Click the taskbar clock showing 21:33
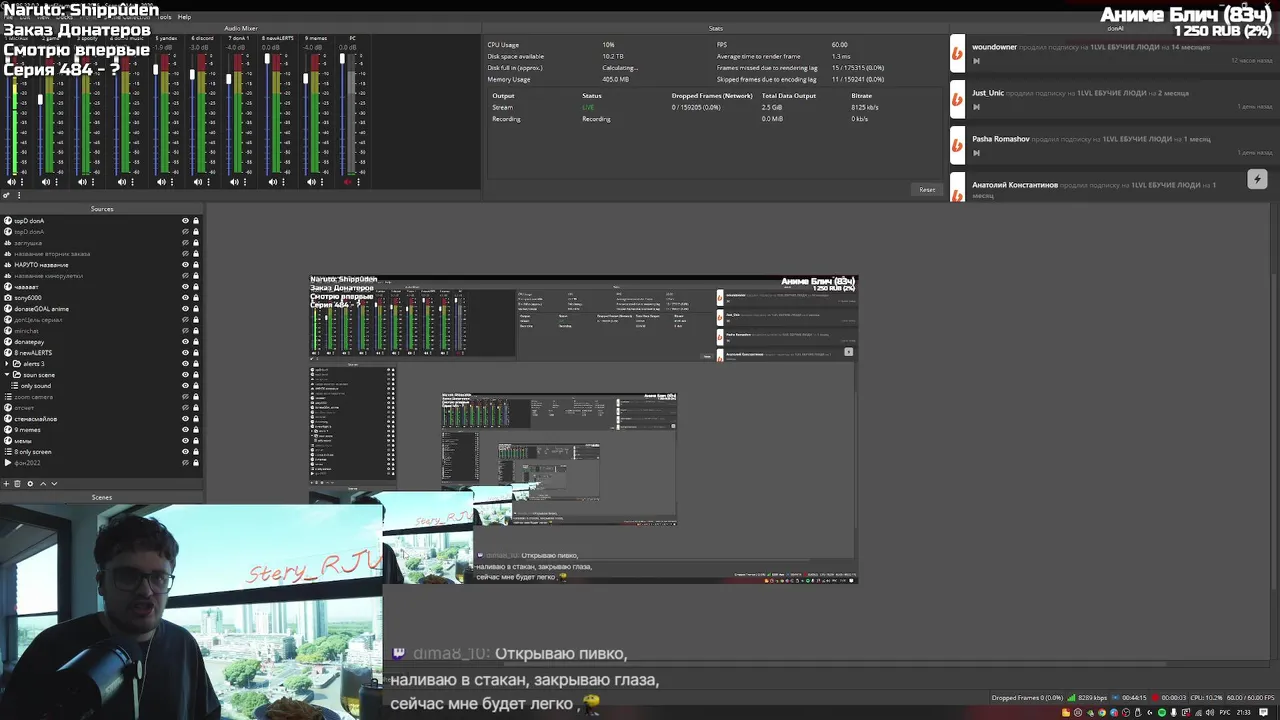Image resolution: width=1280 pixels, height=720 pixels. (x=1244, y=712)
